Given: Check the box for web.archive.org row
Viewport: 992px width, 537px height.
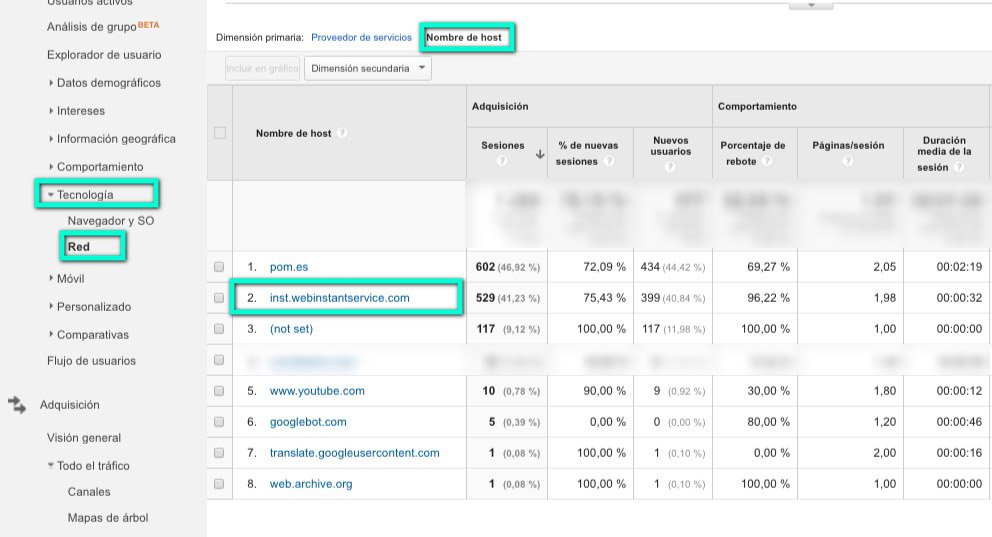Looking at the screenshot, I should pos(219,484).
